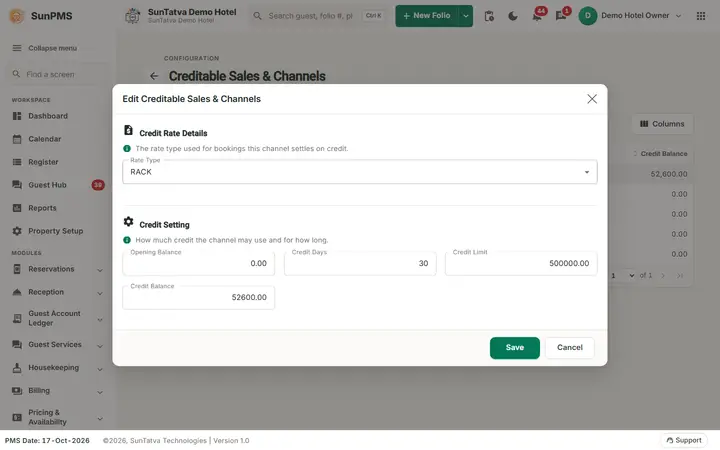Open notifications bell with 44 badge
Screen dimensions: 720x450
pos(537,16)
